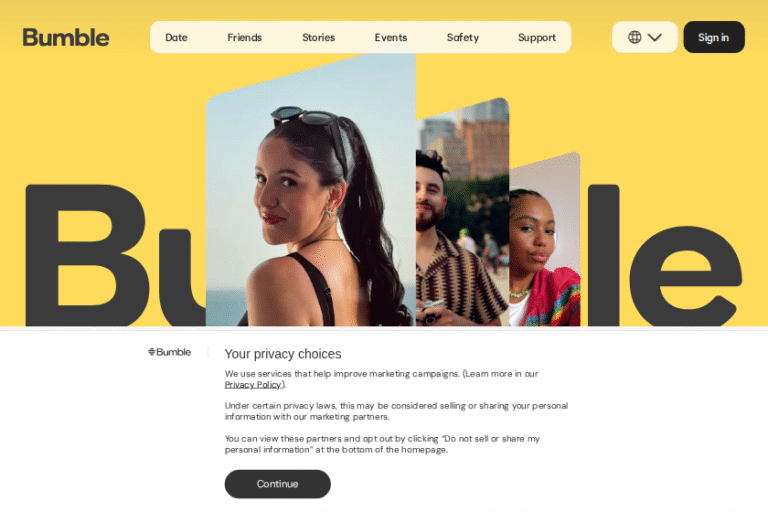Click the large letter B in hero

click(87, 255)
